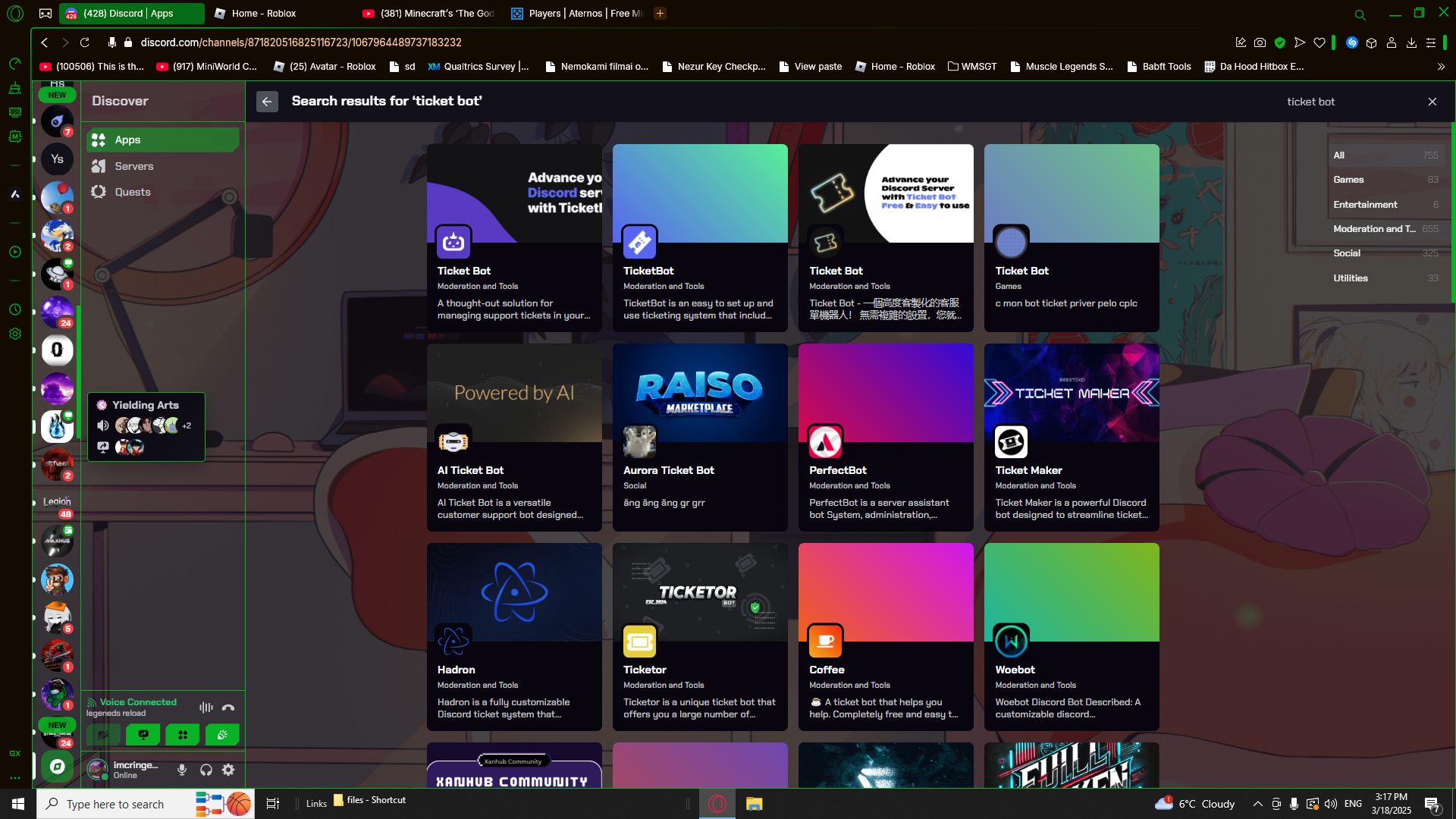Click the ticket bot search field
1456x819 pixels.
[1350, 102]
